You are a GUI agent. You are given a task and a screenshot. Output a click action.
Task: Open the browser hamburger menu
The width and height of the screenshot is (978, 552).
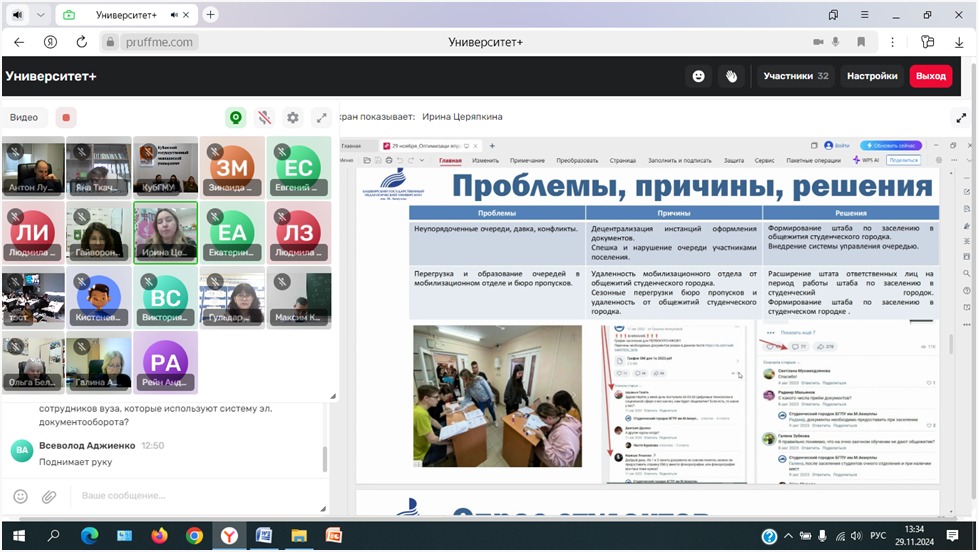coord(868,15)
